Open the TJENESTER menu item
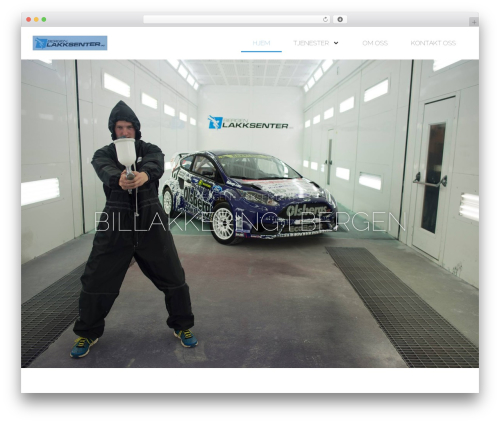 tap(311, 43)
